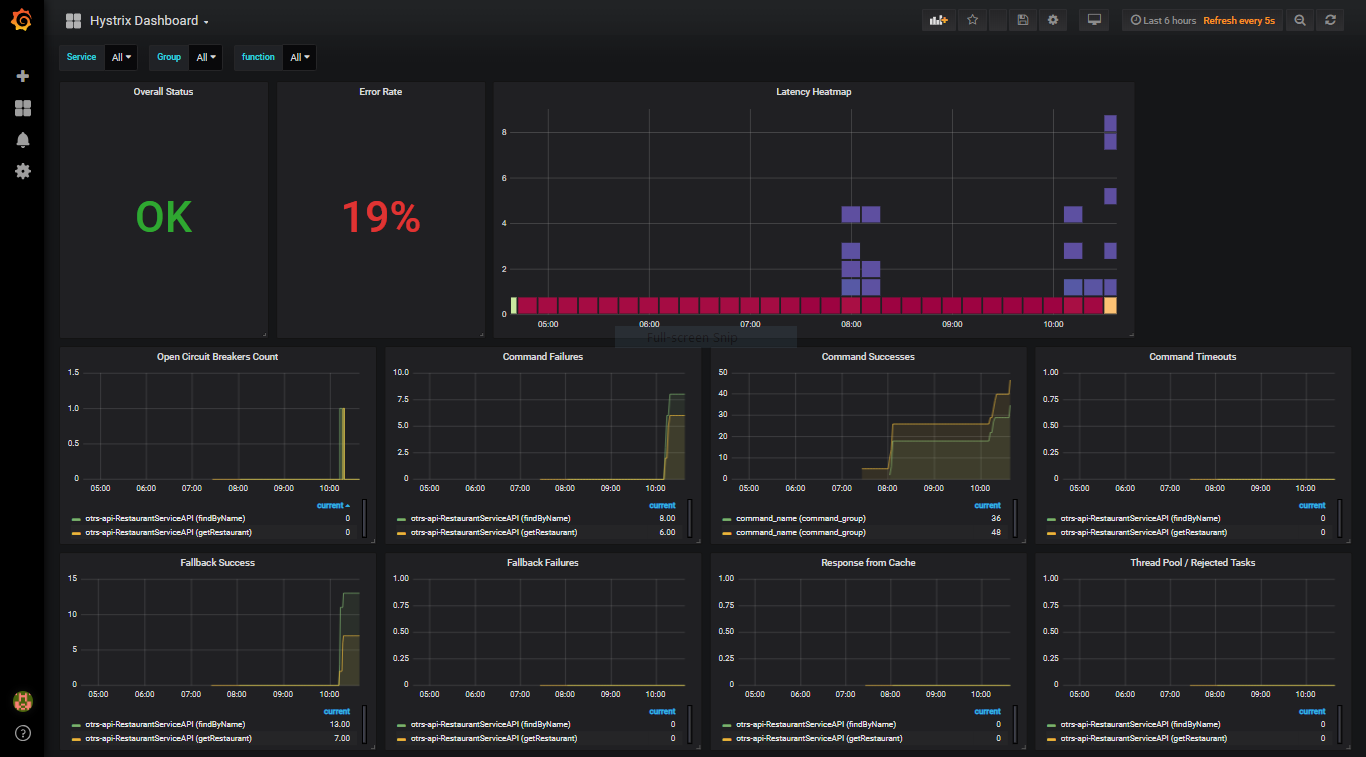Image resolution: width=1366 pixels, height=757 pixels.
Task: Open the Service variable dropdown
Action: [x=121, y=58]
